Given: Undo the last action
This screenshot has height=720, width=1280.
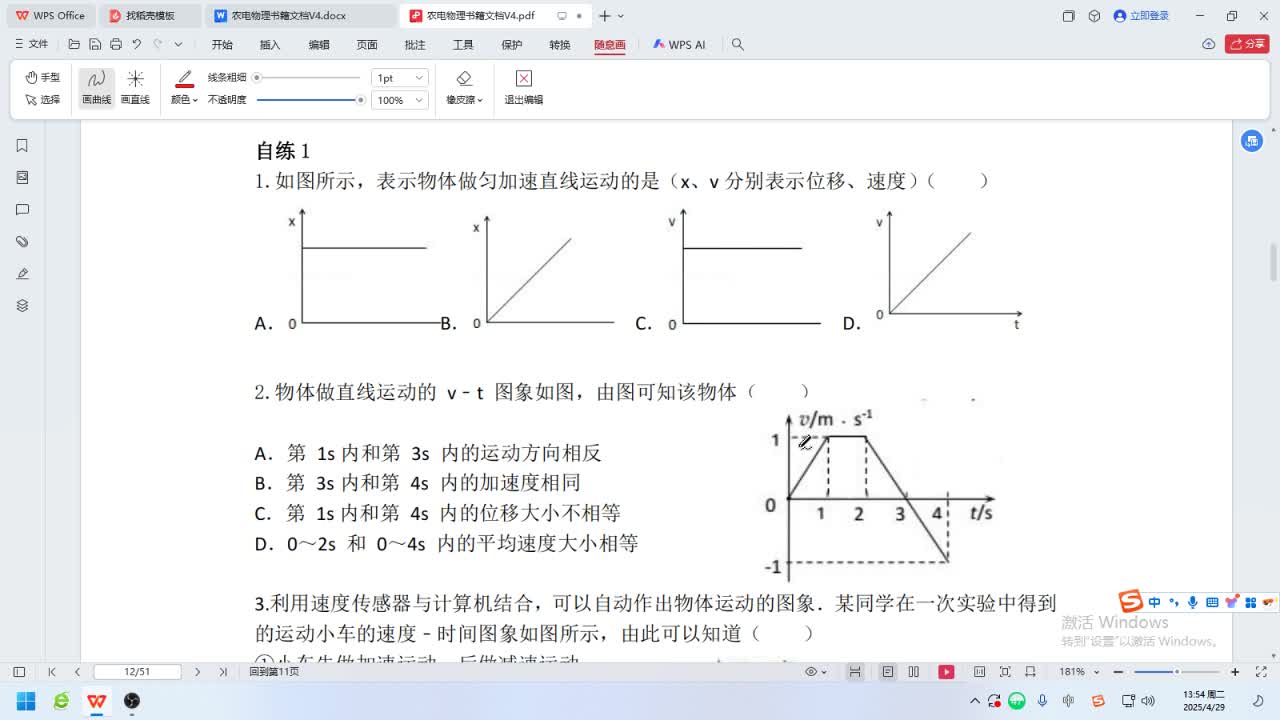Looking at the screenshot, I should (137, 44).
